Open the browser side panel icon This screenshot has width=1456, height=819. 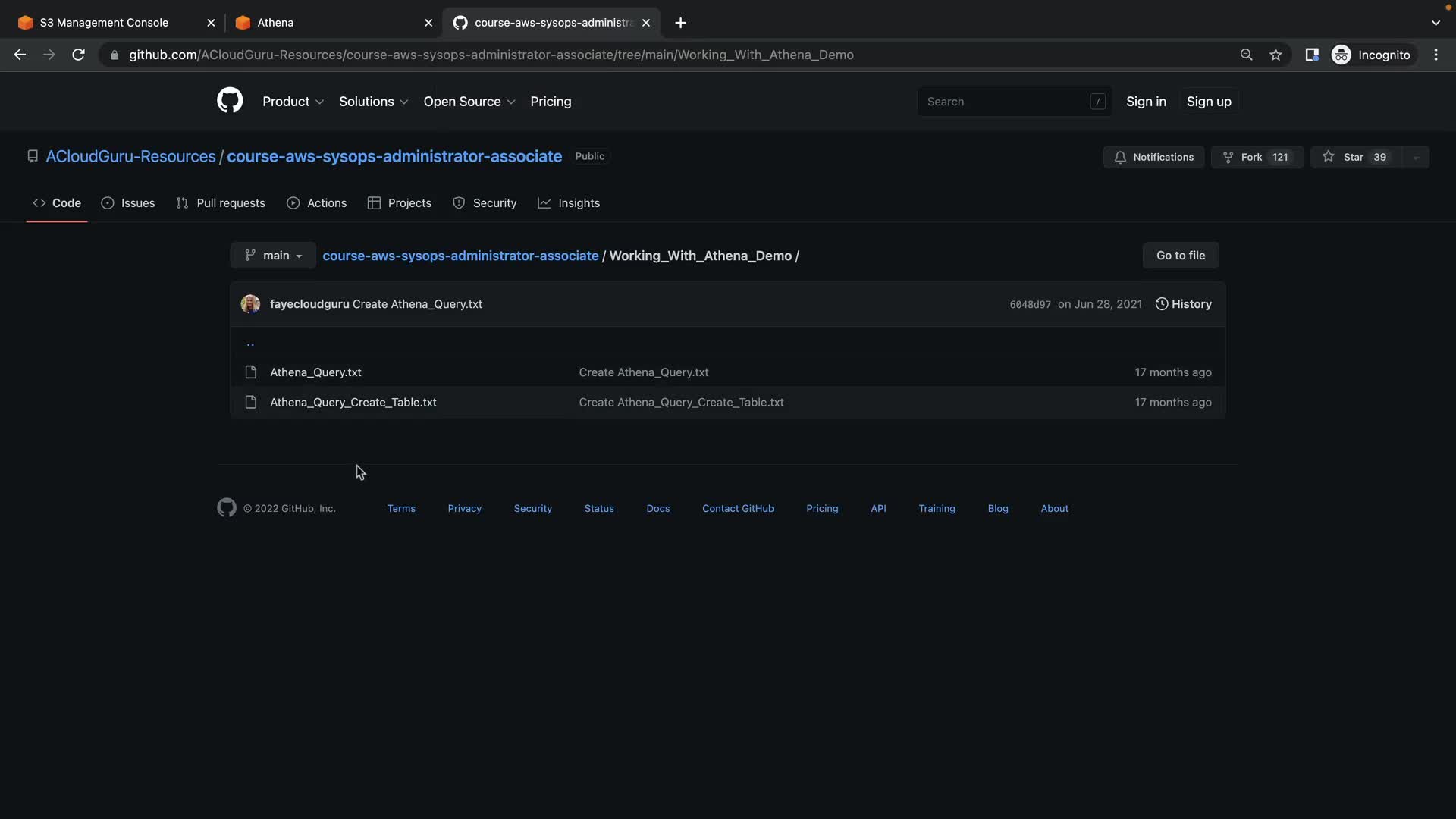pyautogui.click(x=1311, y=55)
